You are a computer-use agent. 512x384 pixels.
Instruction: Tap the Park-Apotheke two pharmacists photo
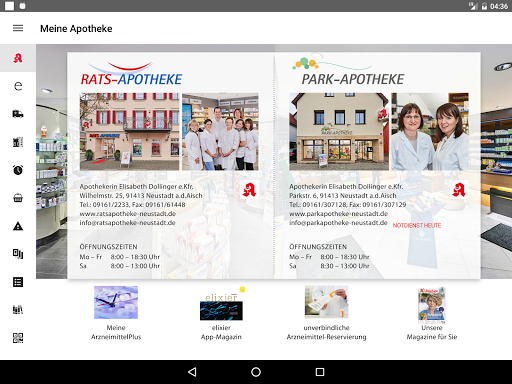(x=430, y=132)
